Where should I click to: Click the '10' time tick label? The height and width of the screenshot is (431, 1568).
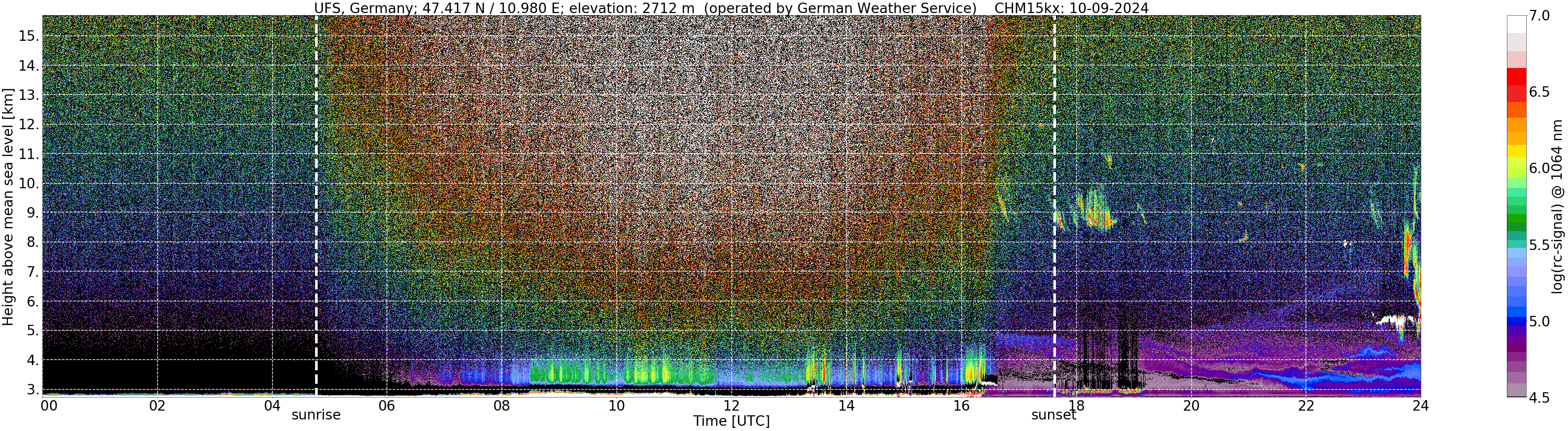pos(616,406)
